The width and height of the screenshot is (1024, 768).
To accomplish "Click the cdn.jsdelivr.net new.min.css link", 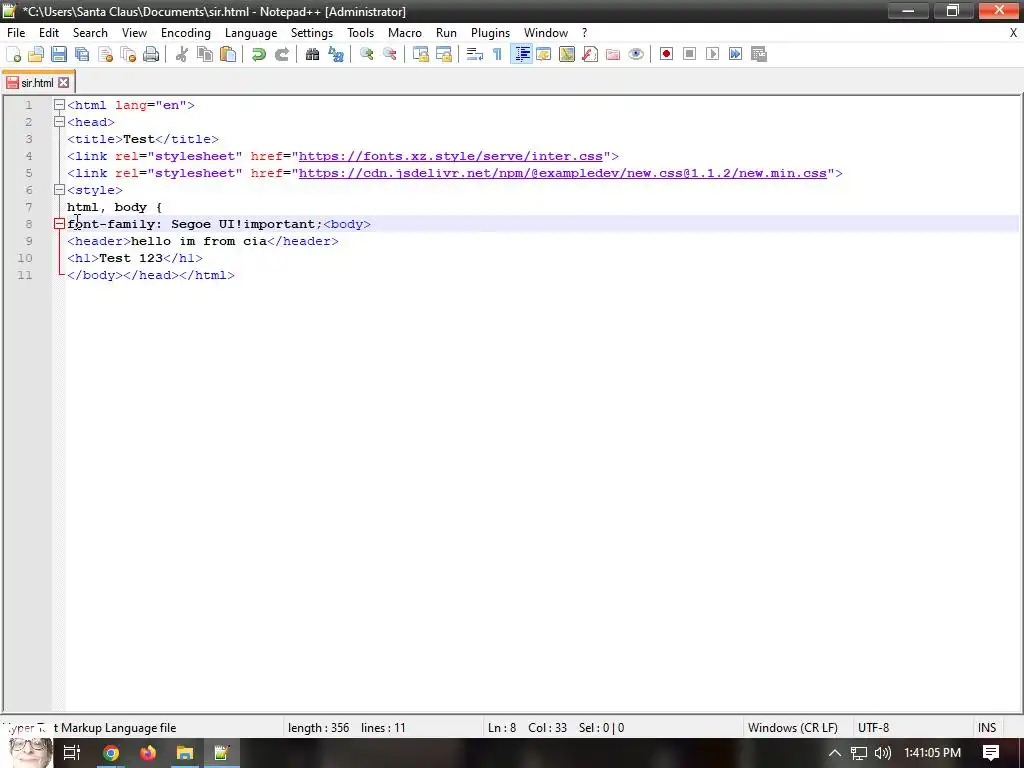I will [x=563, y=173].
